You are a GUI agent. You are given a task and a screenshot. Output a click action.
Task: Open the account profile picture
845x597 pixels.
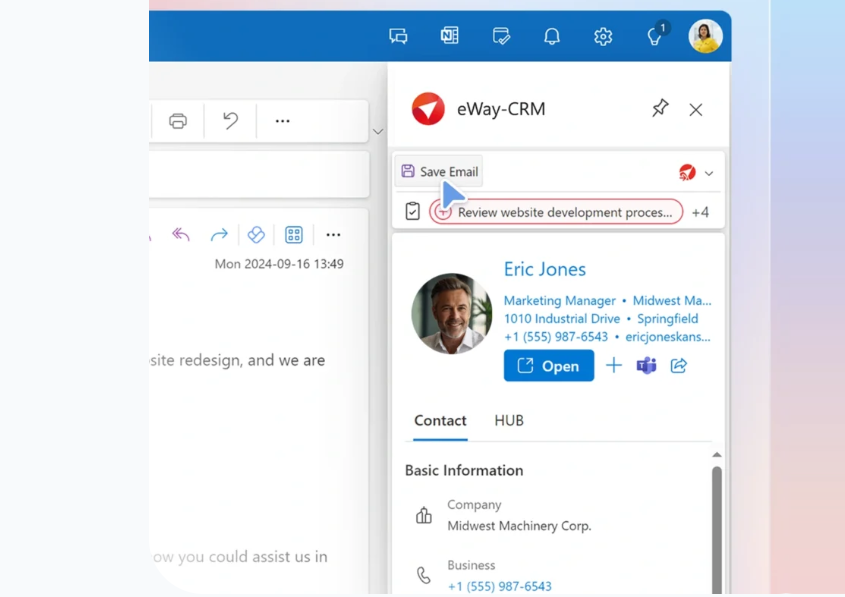coord(705,36)
